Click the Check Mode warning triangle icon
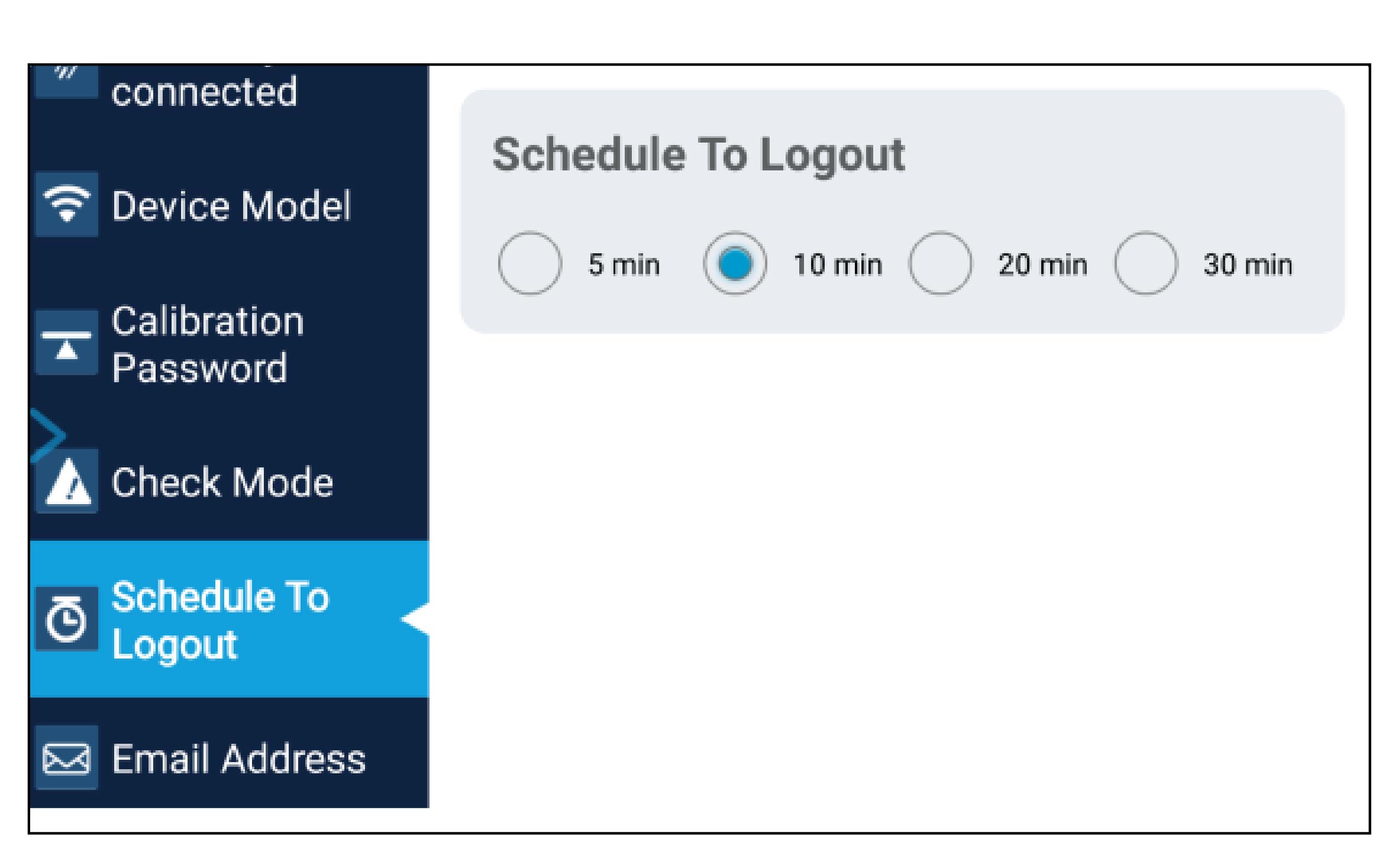 (67, 481)
